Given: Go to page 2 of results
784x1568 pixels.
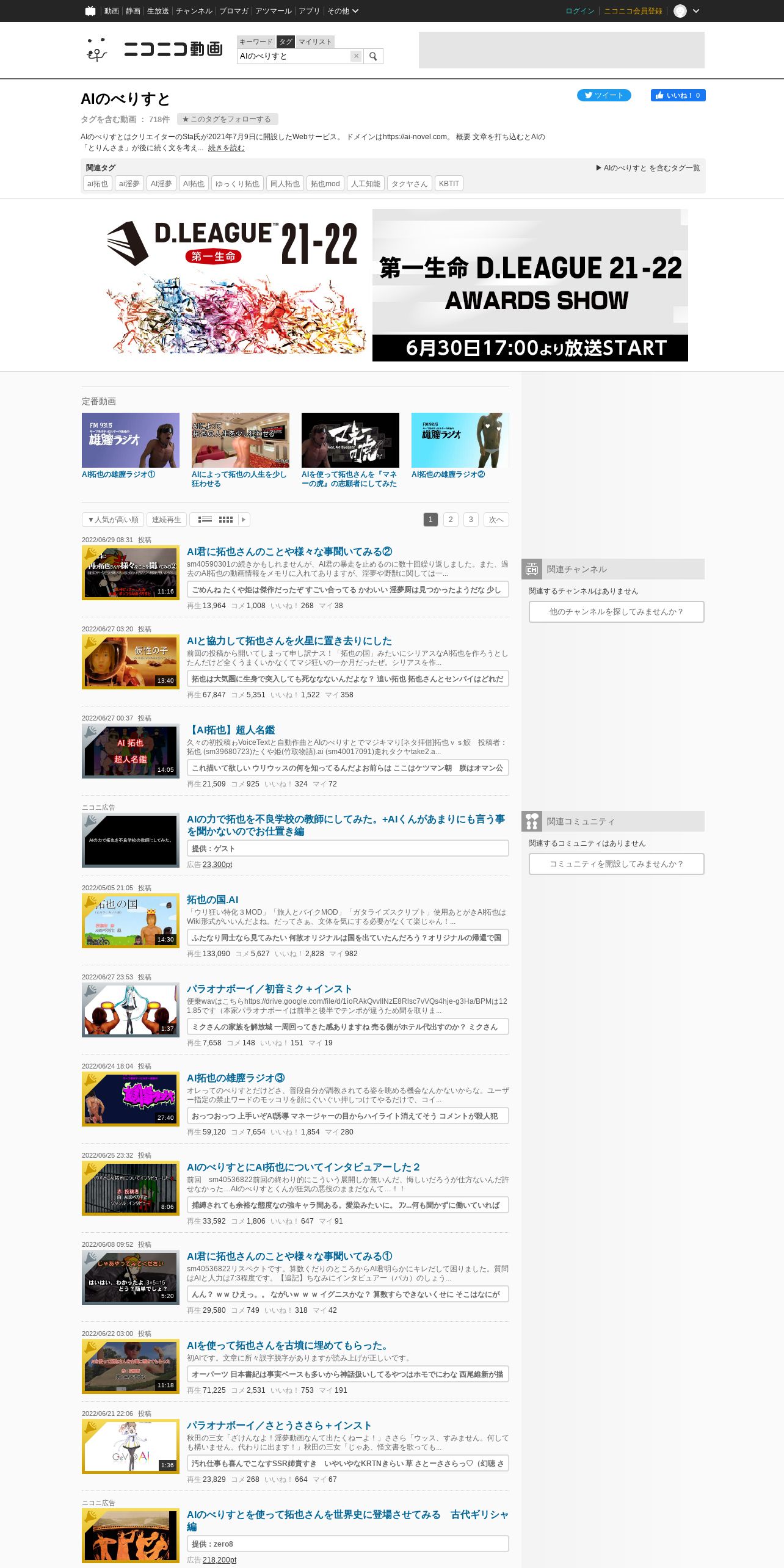Looking at the screenshot, I should 451,520.
